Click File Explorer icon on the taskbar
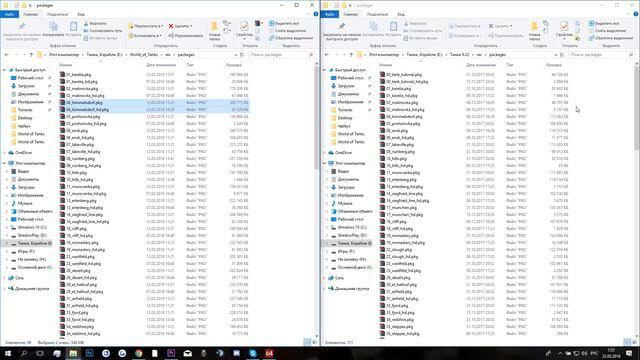The image size is (640, 360). pos(73,353)
